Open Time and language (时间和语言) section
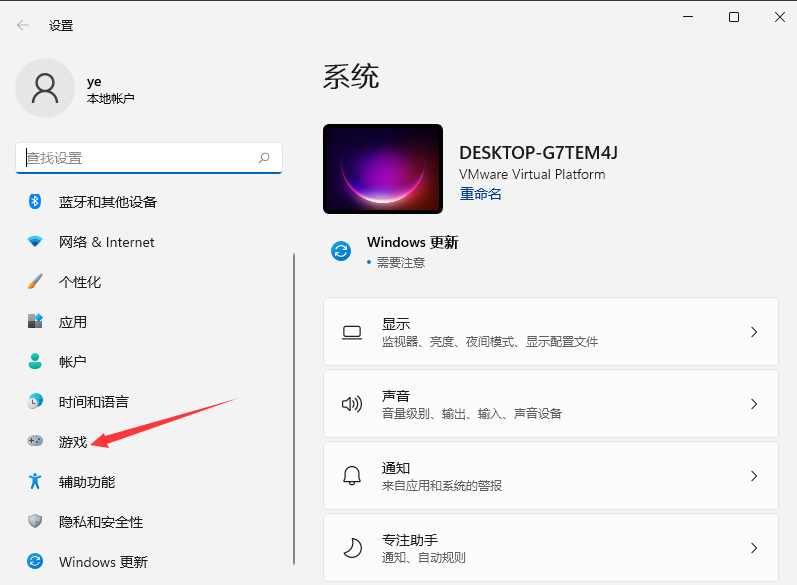 [x=93, y=402]
